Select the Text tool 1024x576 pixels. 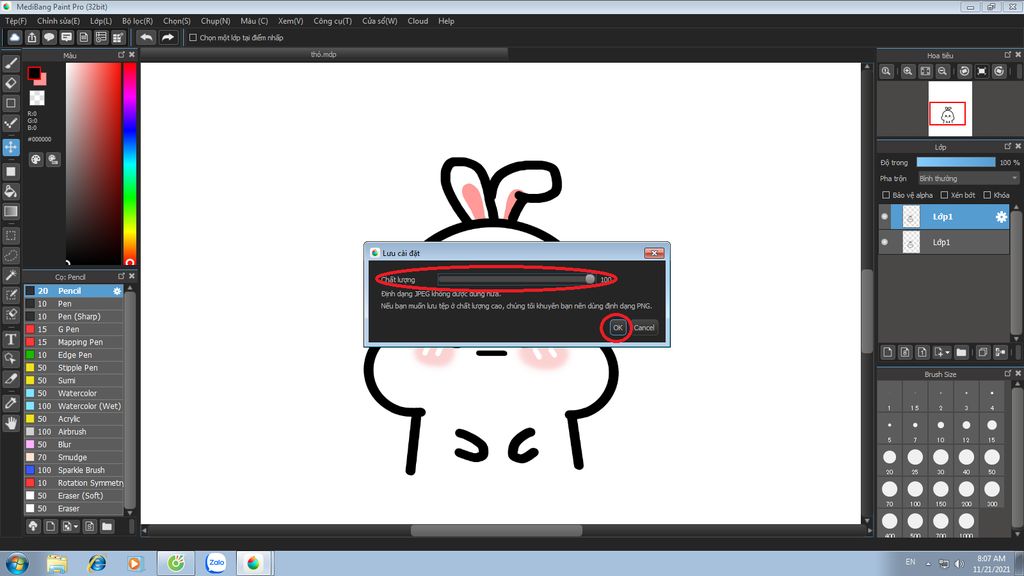11,339
